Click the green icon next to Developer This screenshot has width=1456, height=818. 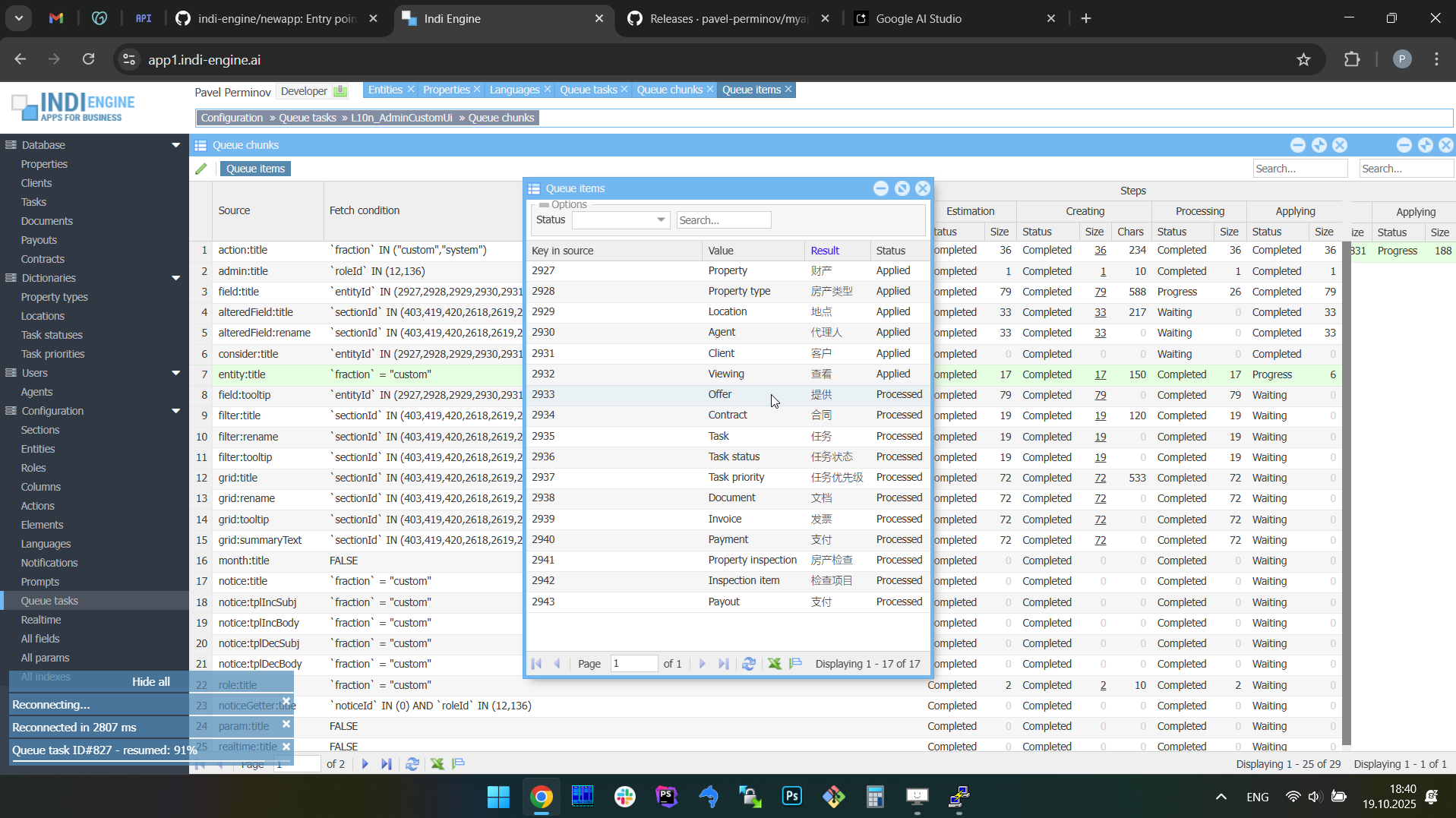(x=340, y=91)
